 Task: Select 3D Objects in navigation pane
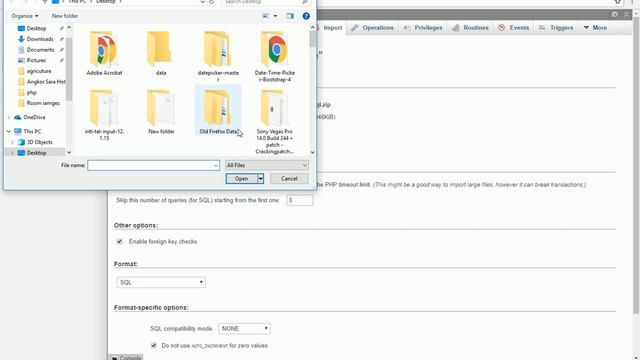point(40,142)
